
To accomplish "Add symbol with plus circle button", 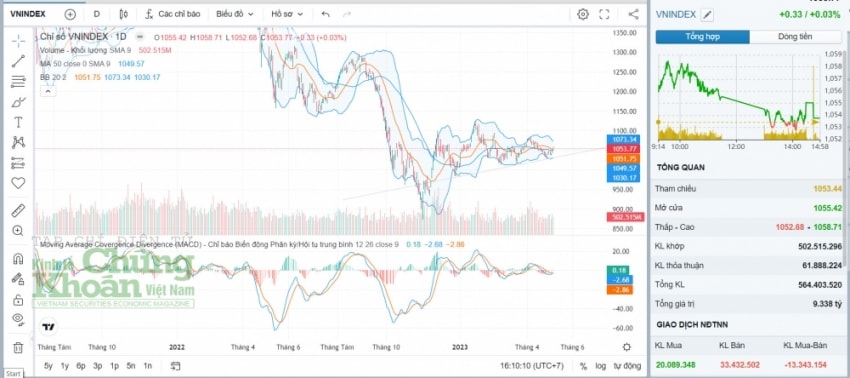I will point(70,14).
